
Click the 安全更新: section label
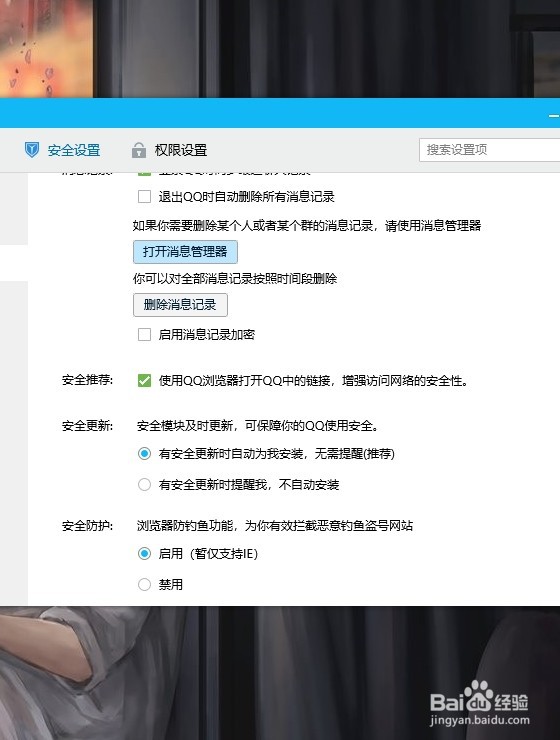click(x=87, y=426)
